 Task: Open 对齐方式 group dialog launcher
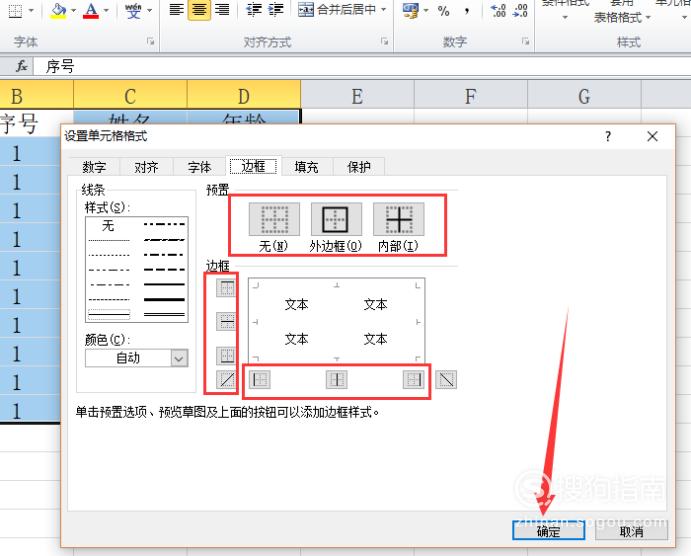point(384,41)
